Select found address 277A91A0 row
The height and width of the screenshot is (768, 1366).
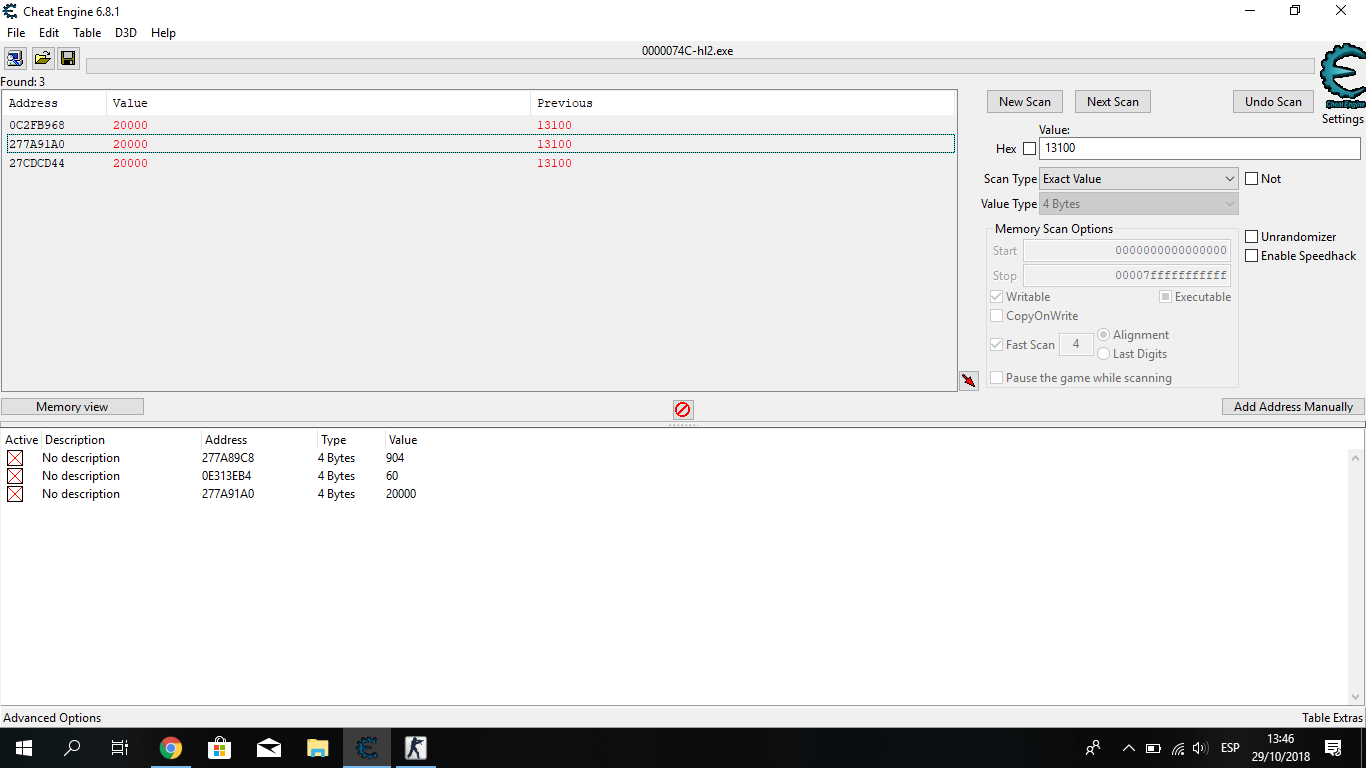pos(480,144)
